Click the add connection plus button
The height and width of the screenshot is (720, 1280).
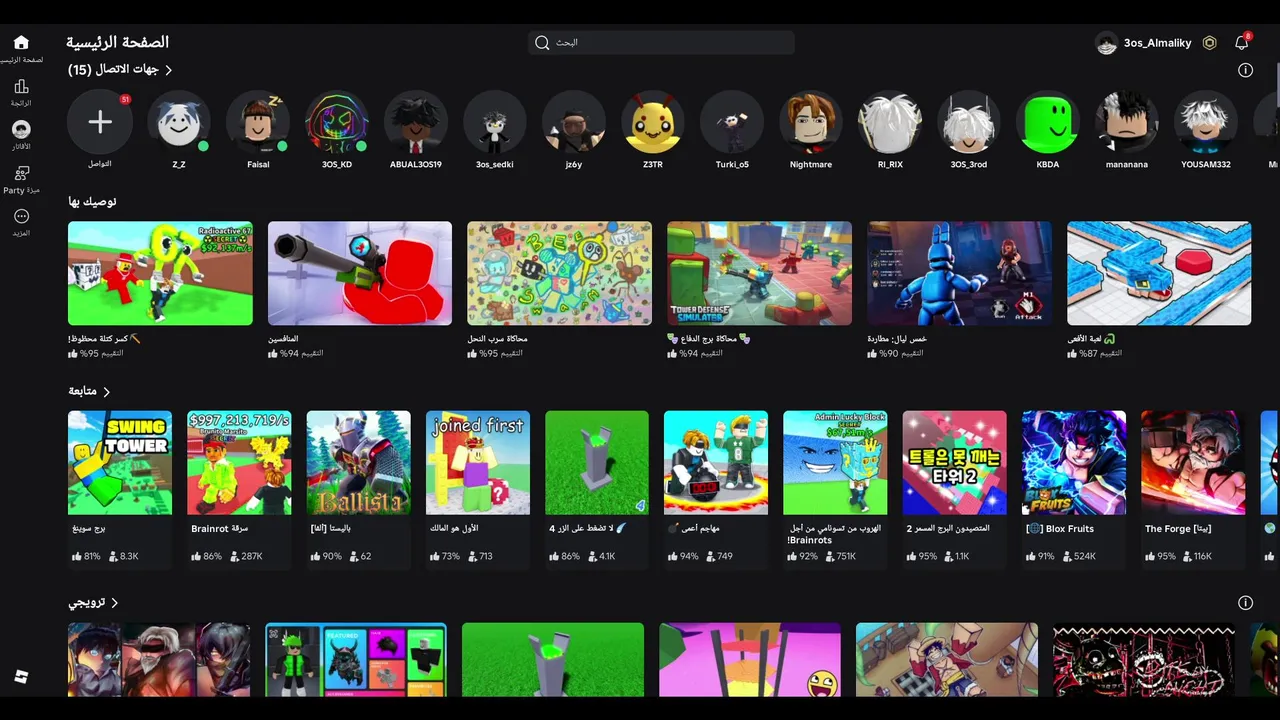tap(99, 122)
